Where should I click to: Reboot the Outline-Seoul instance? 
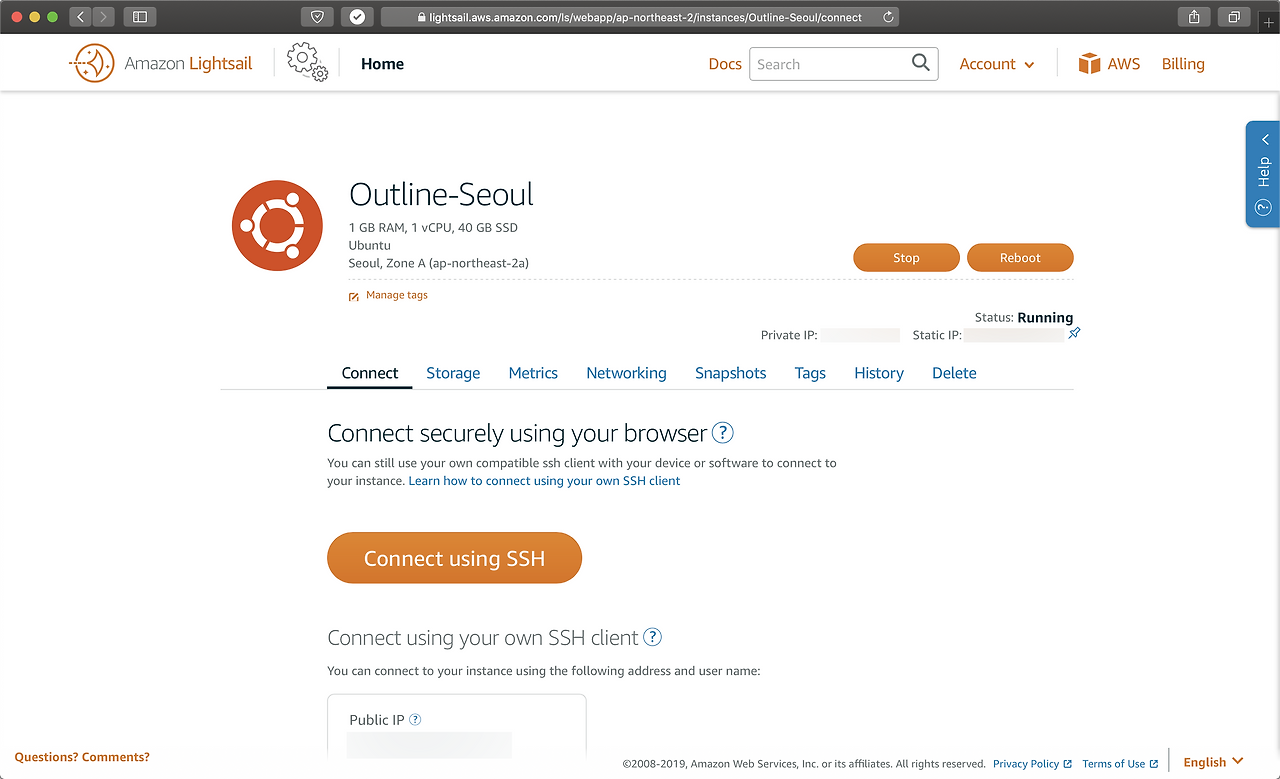(x=1020, y=258)
